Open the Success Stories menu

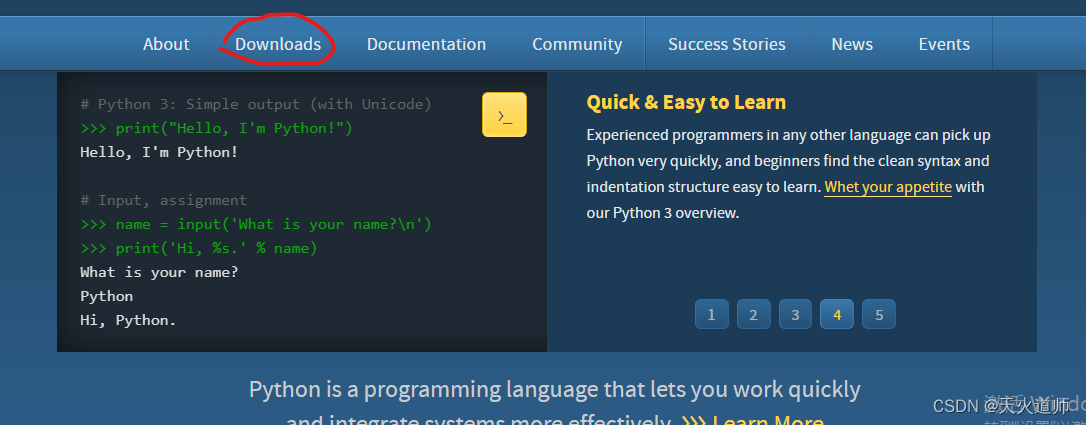coord(727,44)
